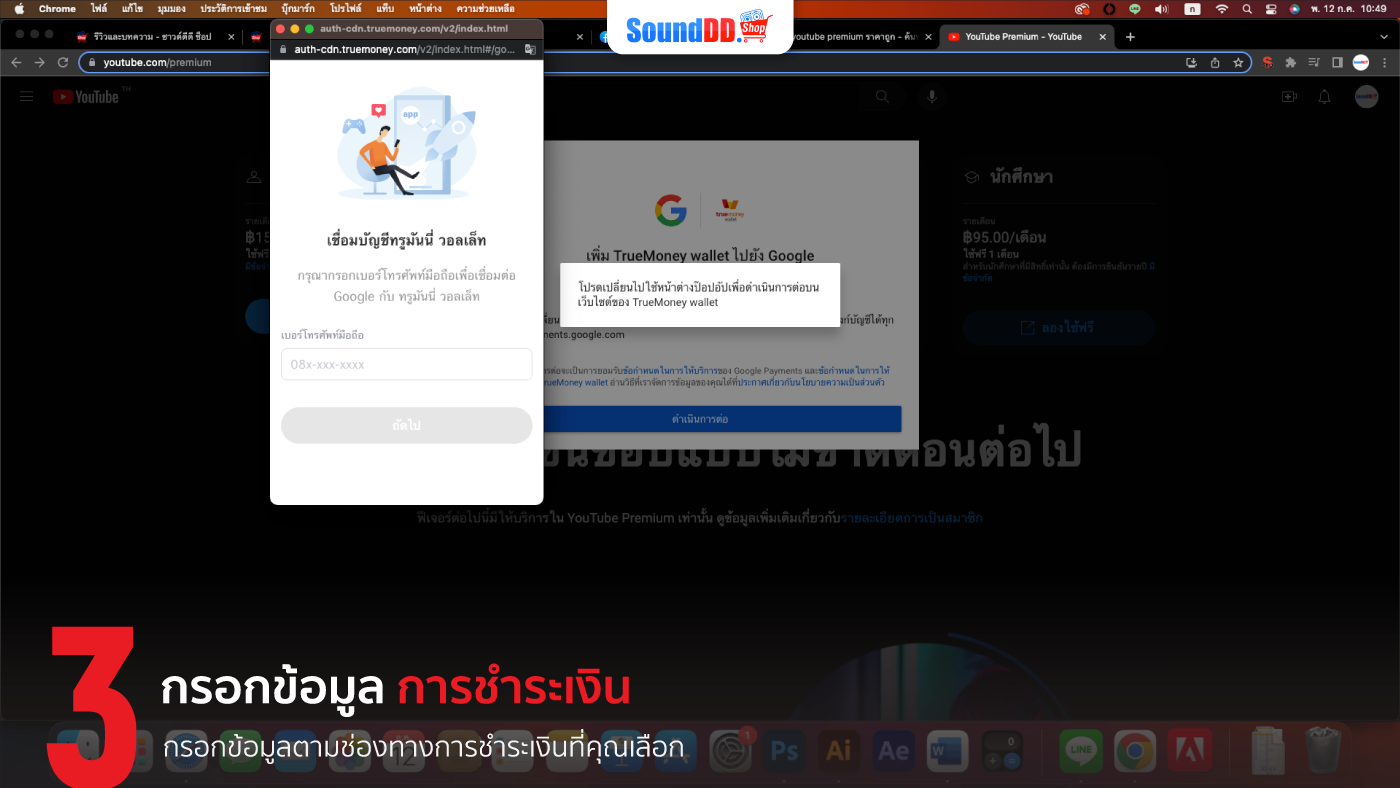Switch to "youtube premium ราคาถูก" tab
The image size is (1400, 788).
pos(853,37)
